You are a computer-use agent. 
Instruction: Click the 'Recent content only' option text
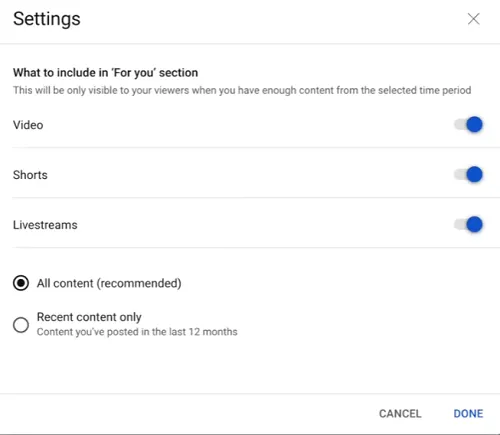(89, 317)
